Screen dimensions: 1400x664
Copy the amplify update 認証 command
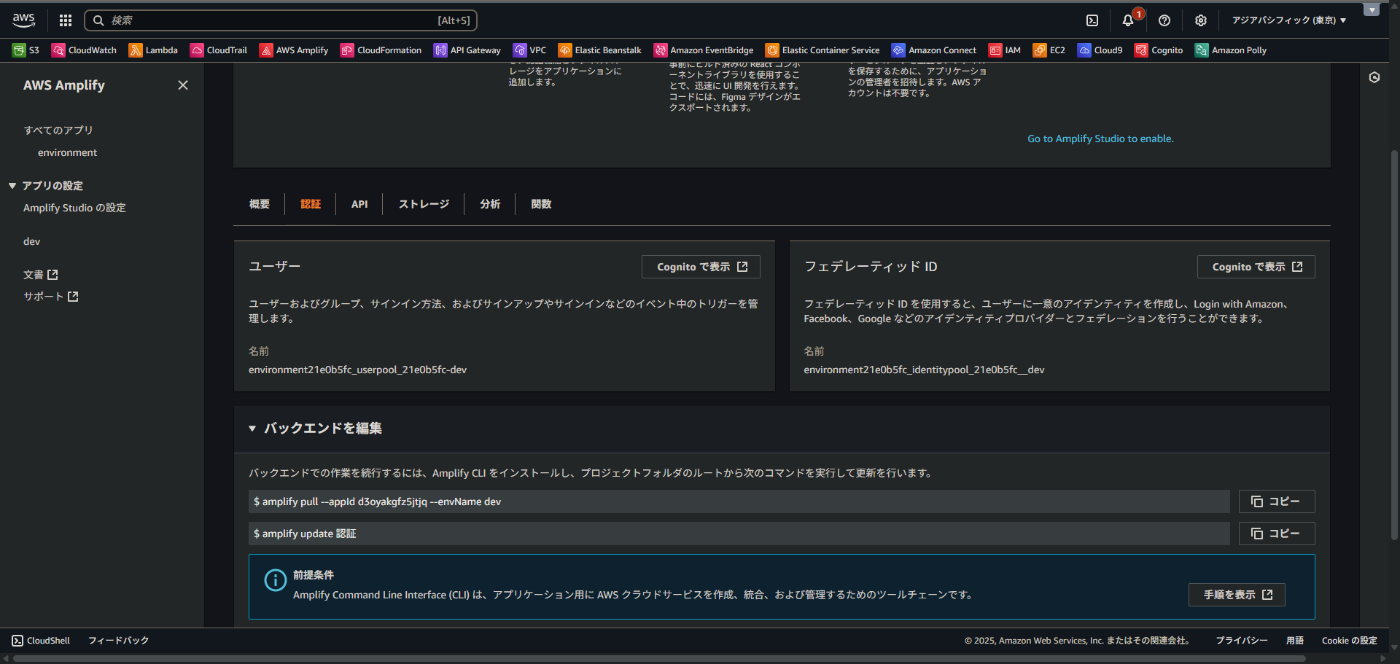1277,534
